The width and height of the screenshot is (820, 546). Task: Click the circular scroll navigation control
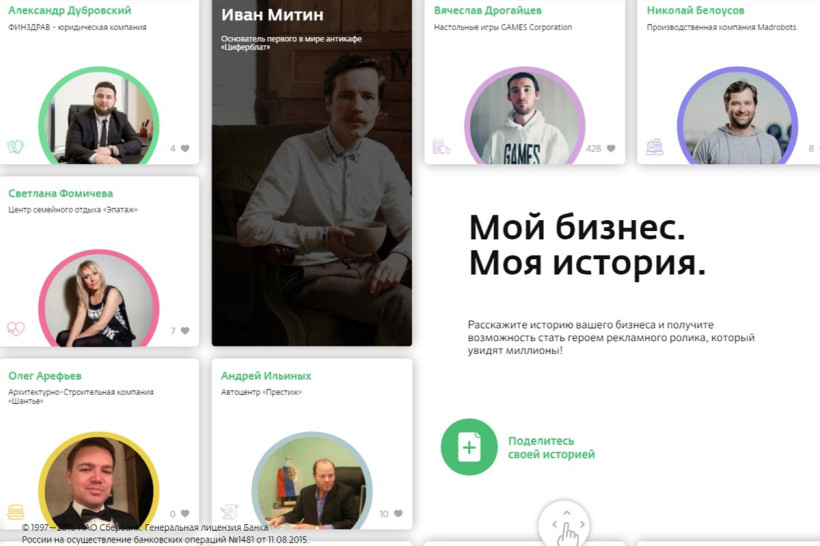(564, 524)
